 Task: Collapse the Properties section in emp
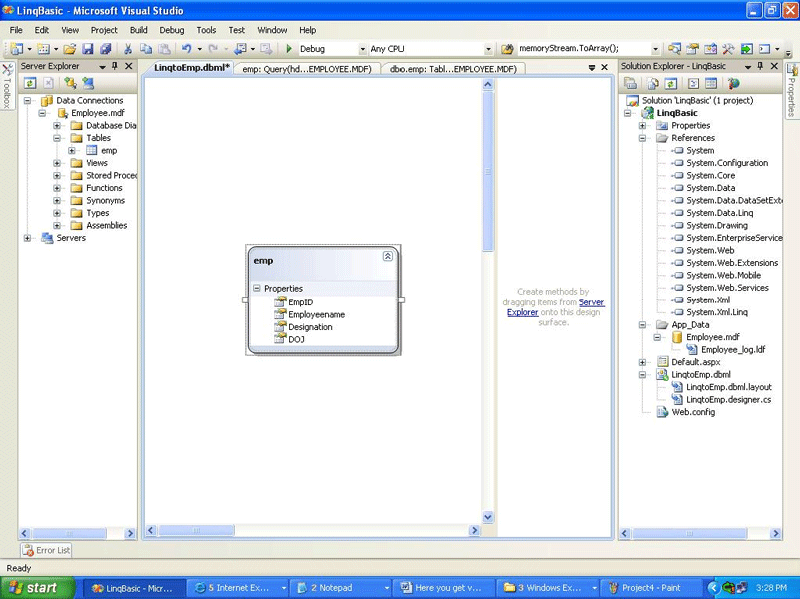(x=257, y=289)
